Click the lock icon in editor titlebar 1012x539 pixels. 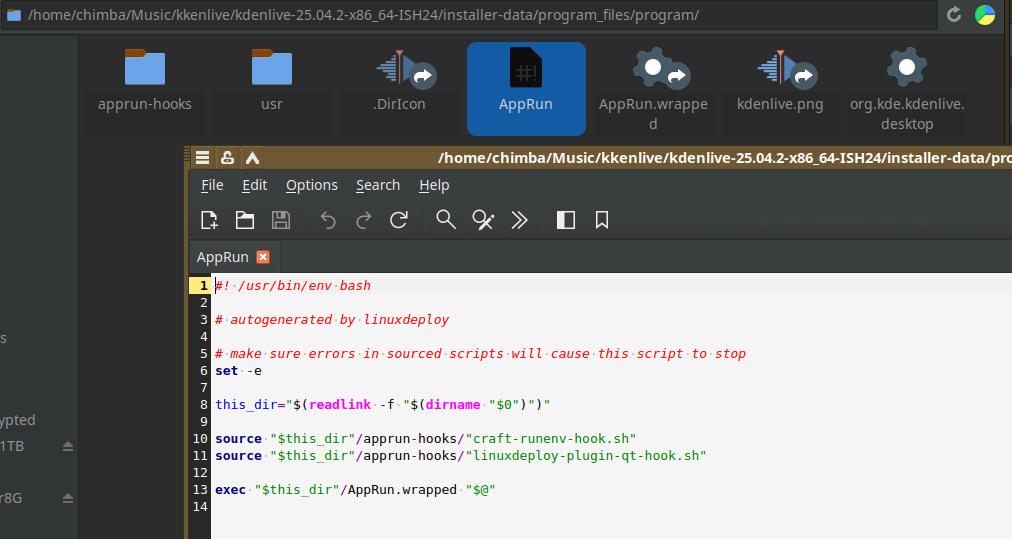(227, 158)
